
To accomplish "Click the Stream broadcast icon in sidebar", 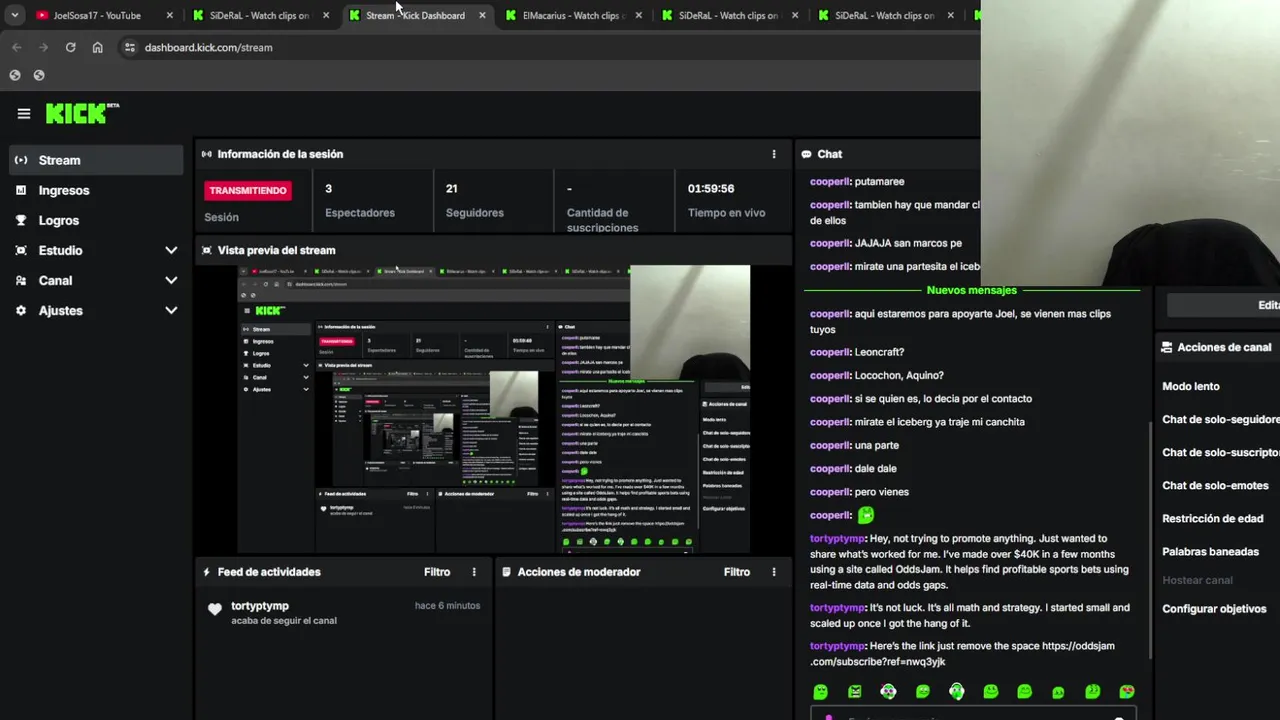I will coord(21,160).
